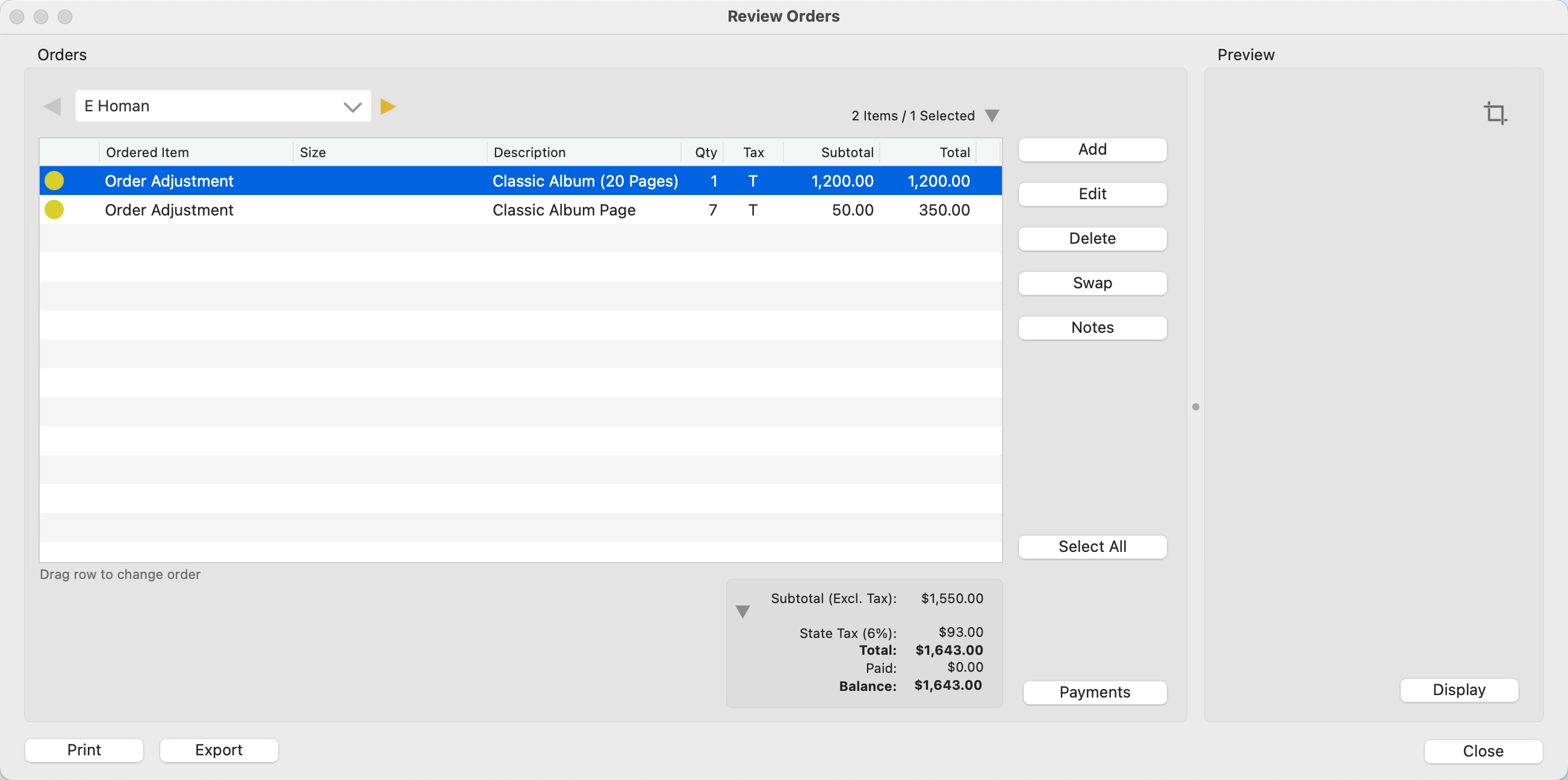Click the crop icon in Preview panel
This screenshot has height=780, width=1568.
pos(1495,113)
